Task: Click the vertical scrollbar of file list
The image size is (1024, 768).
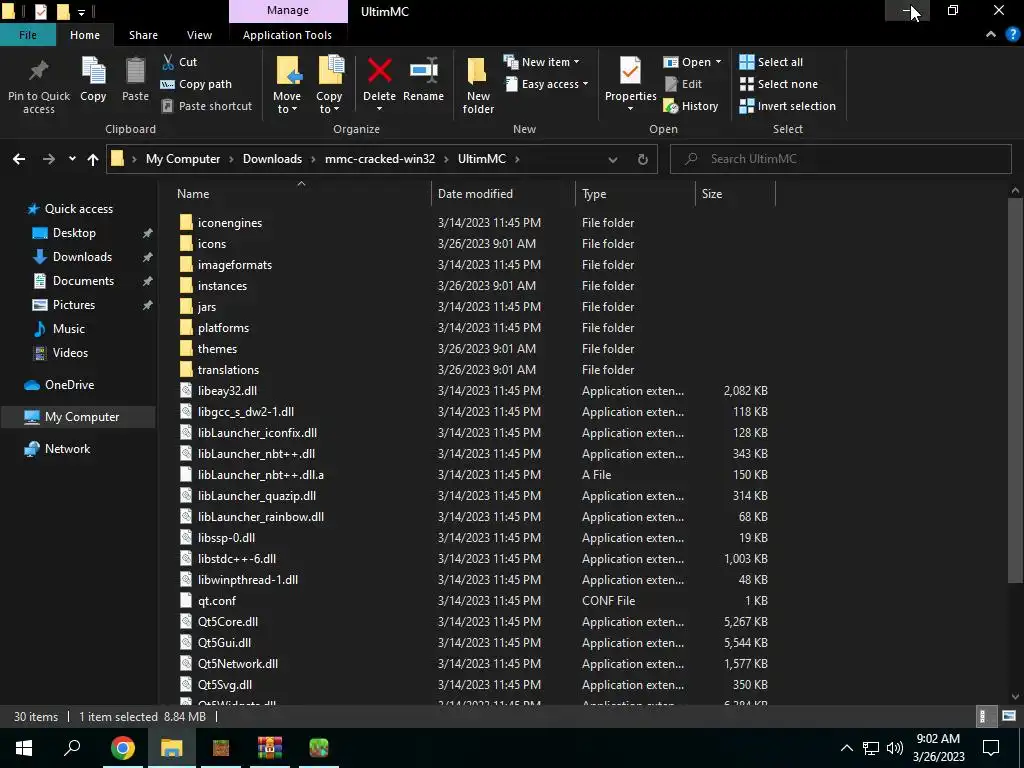Action: (1015, 390)
